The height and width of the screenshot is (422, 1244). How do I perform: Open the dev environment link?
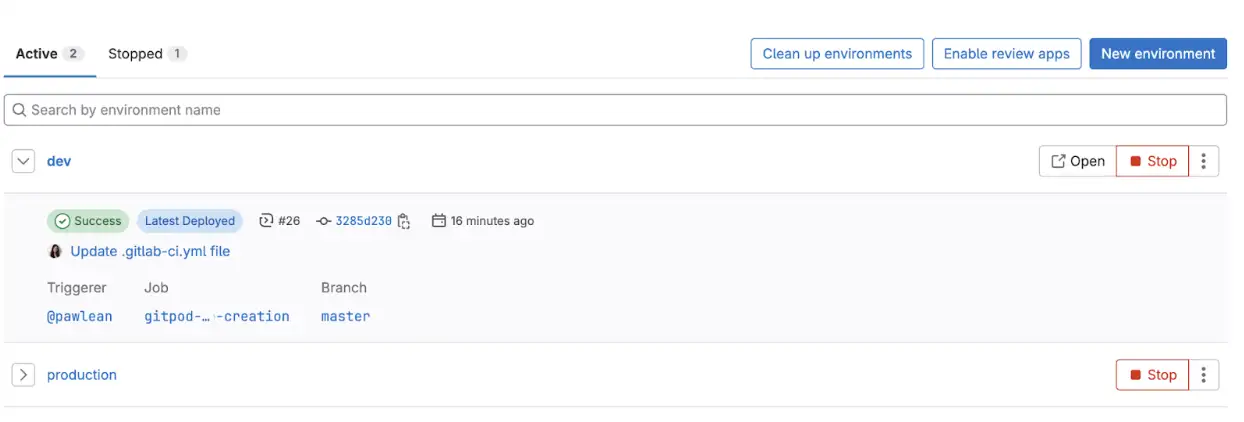click(x=59, y=161)
